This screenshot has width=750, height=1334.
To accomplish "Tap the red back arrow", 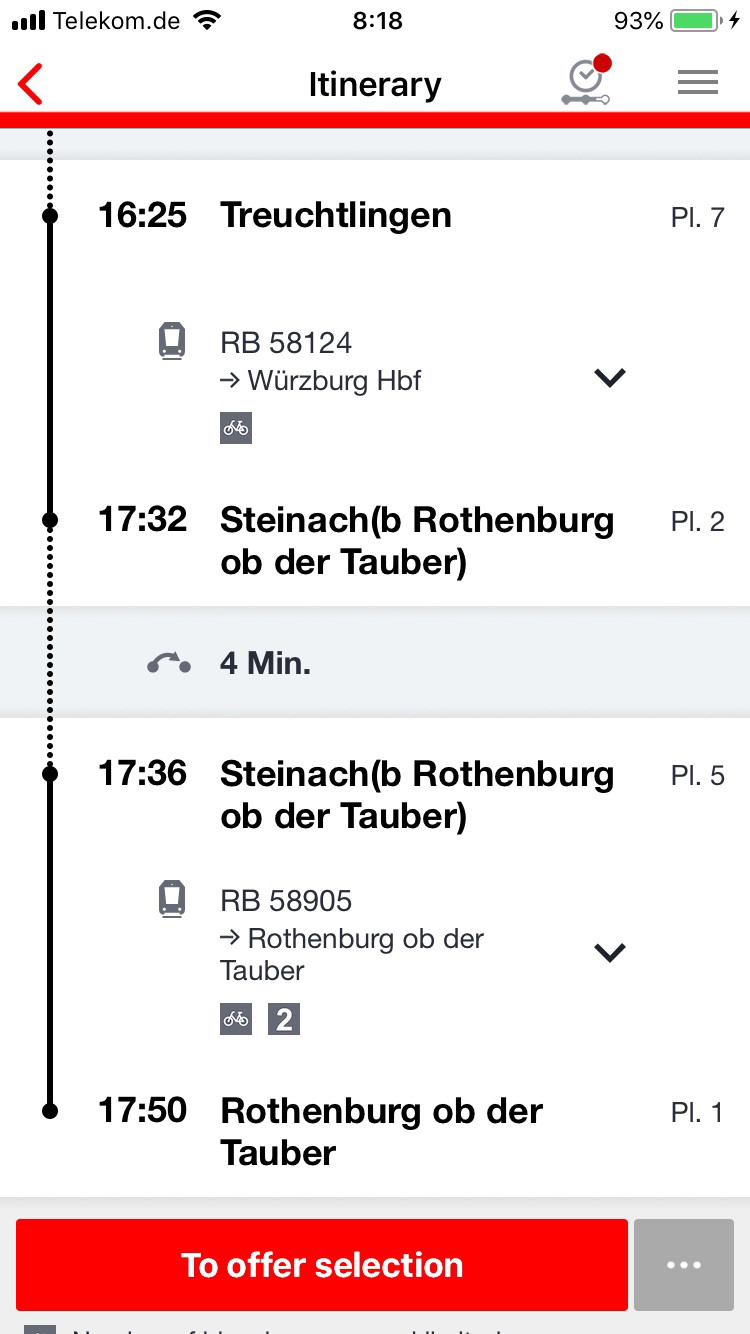I will point(30,84).
